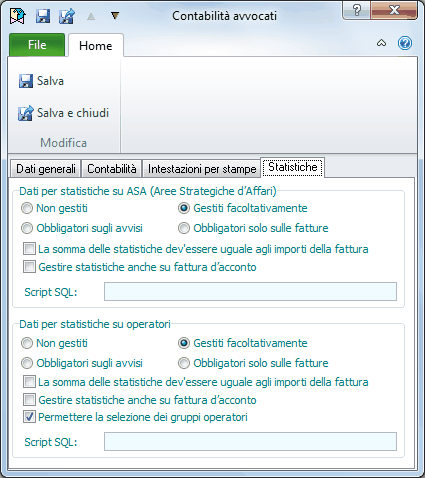This screenshot has height=478, width=425.
Task: Open the Intestazioni per stampe tab
Action: [x=202, y=169]
